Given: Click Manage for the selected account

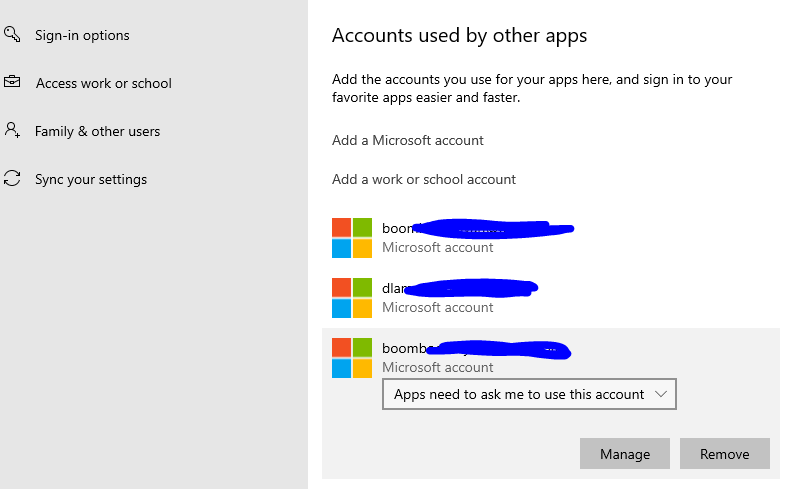Looking at the screenshot, I should (625, 454).
